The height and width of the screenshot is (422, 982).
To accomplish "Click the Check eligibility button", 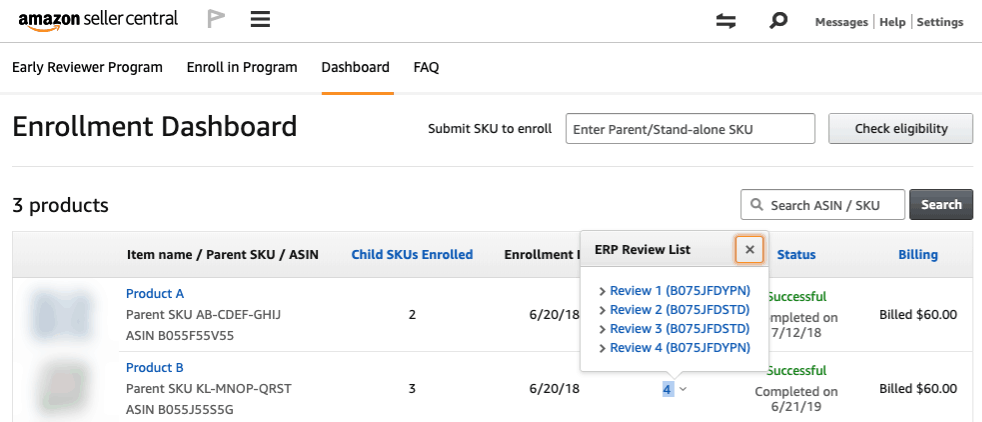I will click(901, 129).
